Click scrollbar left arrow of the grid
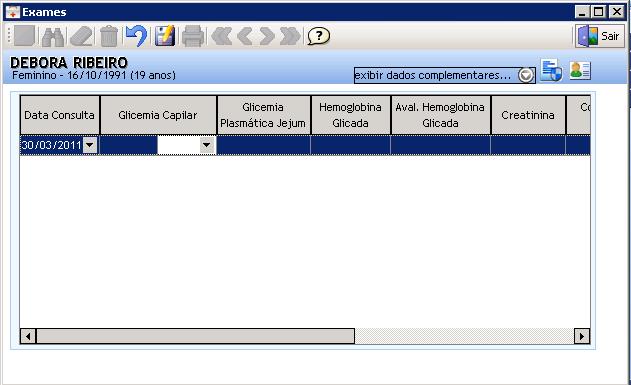The width and height of the screenshot is (631, 385). (x=28, y=336)
